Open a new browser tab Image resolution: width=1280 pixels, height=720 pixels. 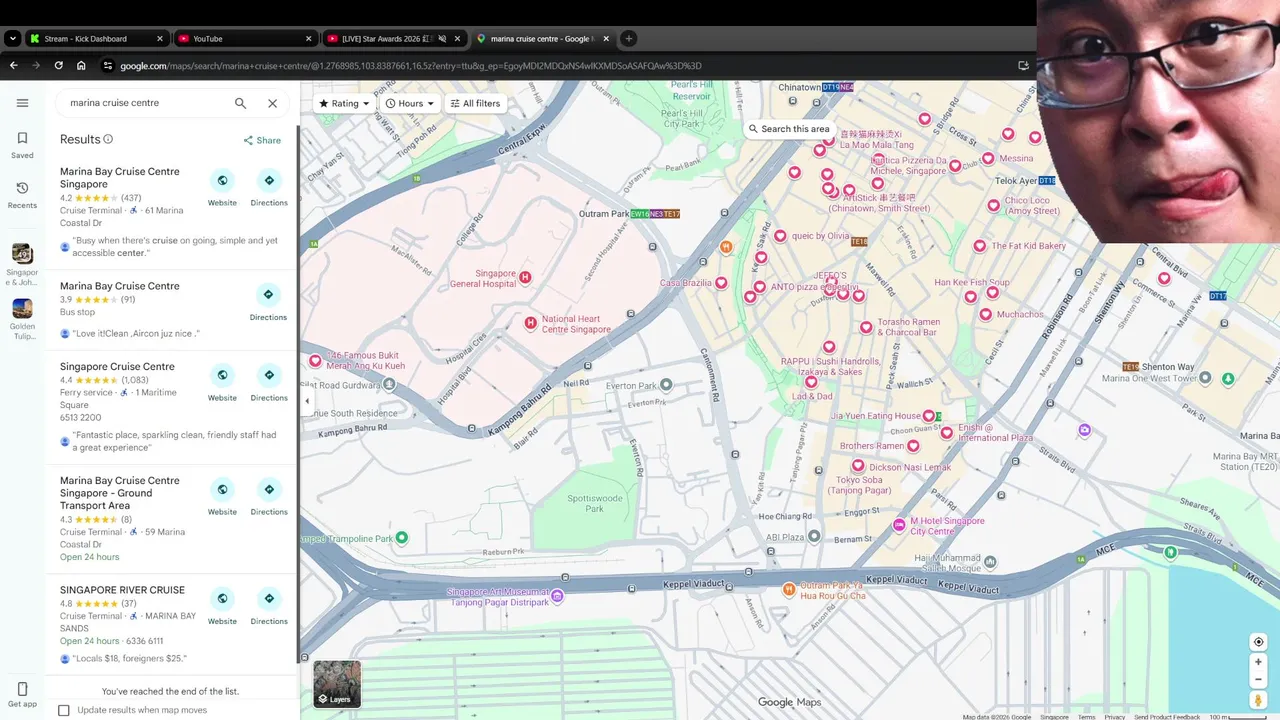click(x=628, y=39)
